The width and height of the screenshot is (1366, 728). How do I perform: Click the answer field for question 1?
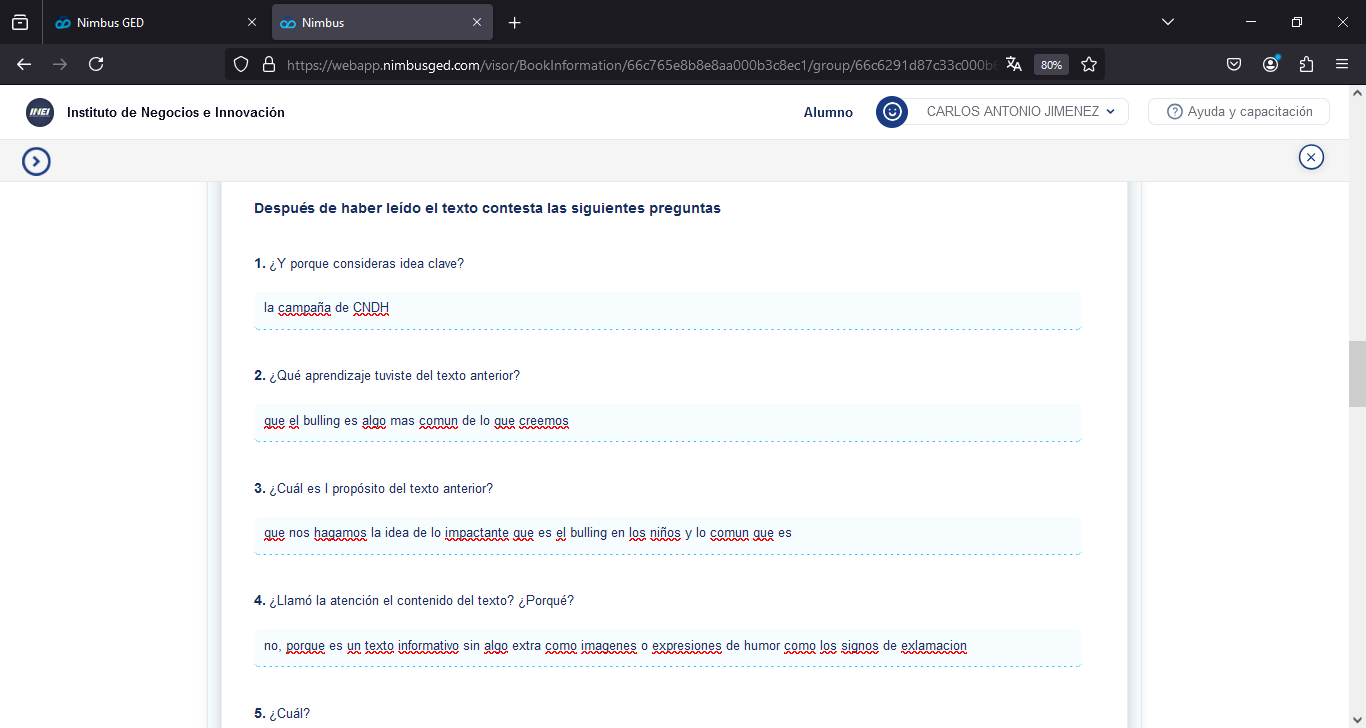(667, 309)
